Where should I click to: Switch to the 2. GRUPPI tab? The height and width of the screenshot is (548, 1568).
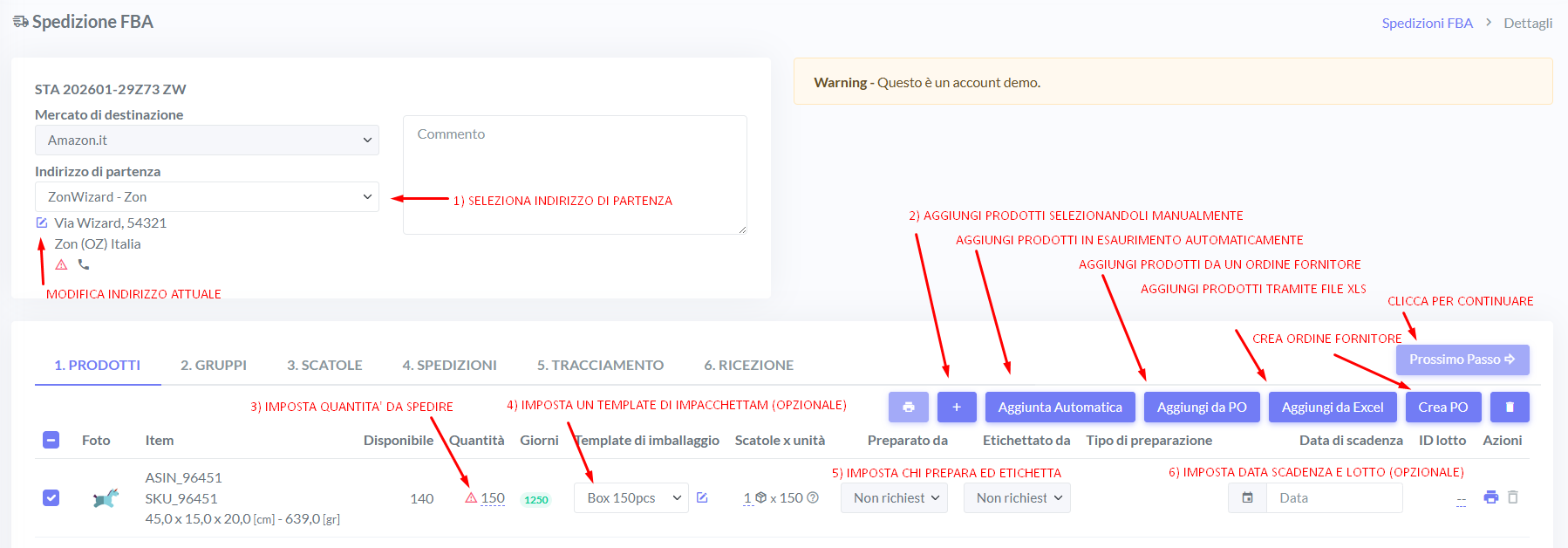(x=214, y=365)
